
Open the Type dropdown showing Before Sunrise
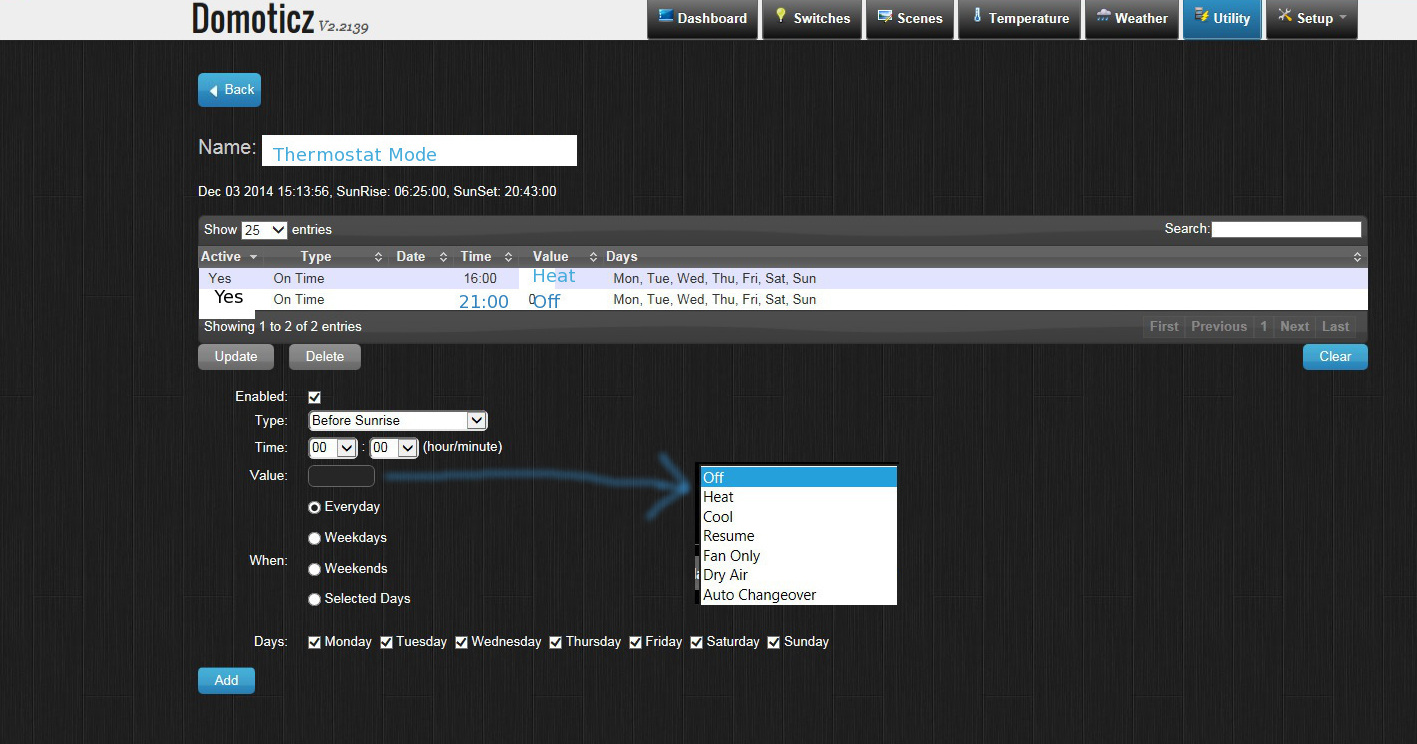pos(398,421)
